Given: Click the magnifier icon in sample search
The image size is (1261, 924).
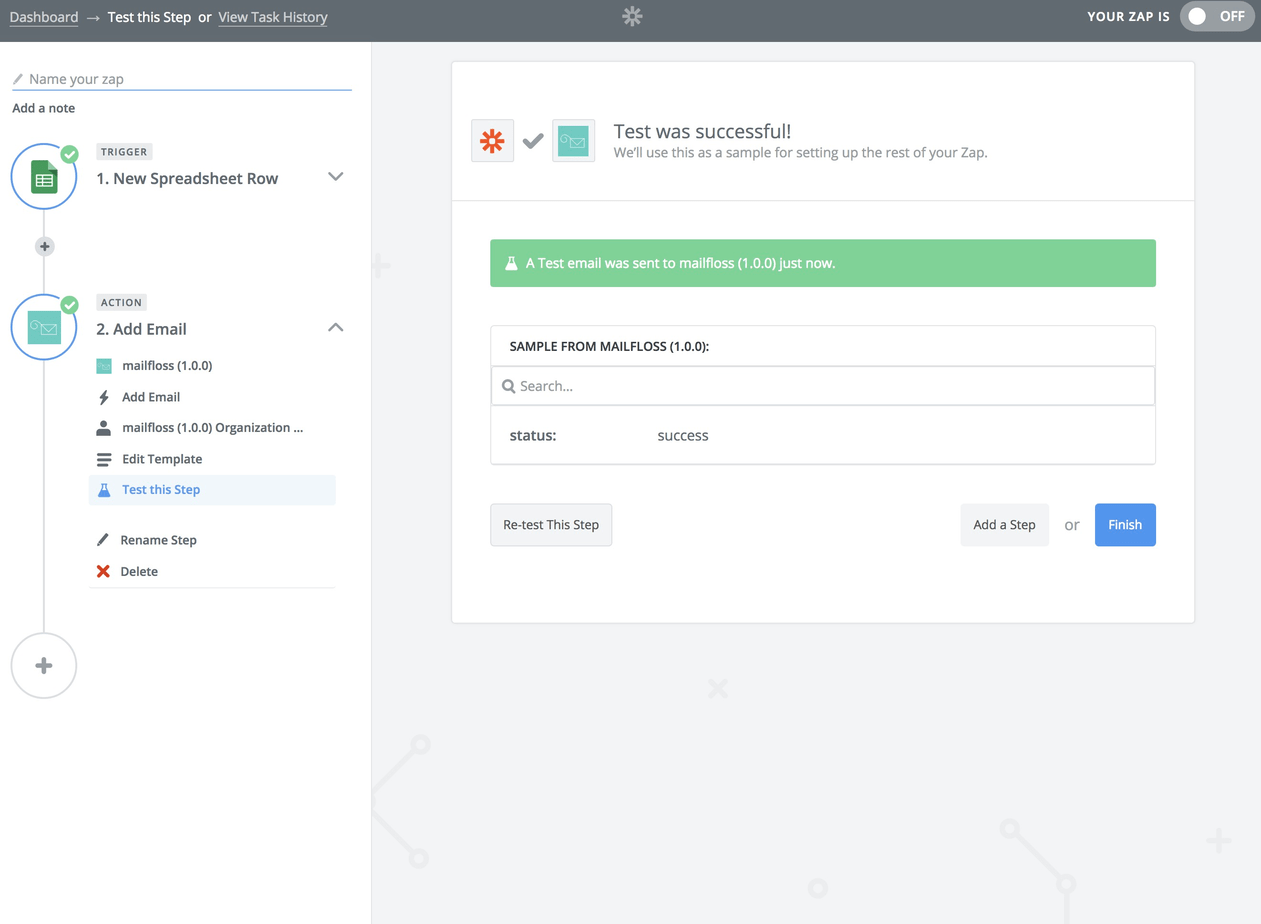Looking at the screenshot, I should [508, 386].
